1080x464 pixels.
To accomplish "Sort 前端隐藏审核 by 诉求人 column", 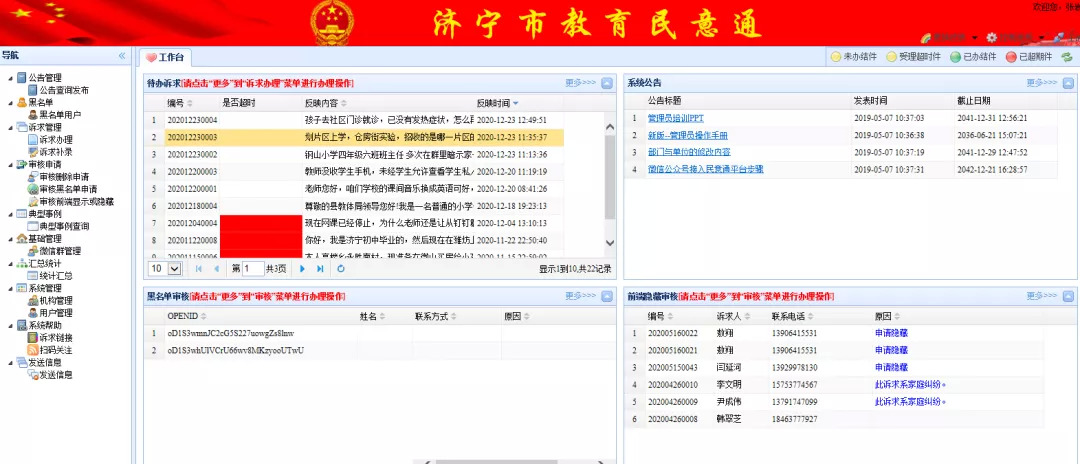I will pyautogui.click(x=732, y=317).
